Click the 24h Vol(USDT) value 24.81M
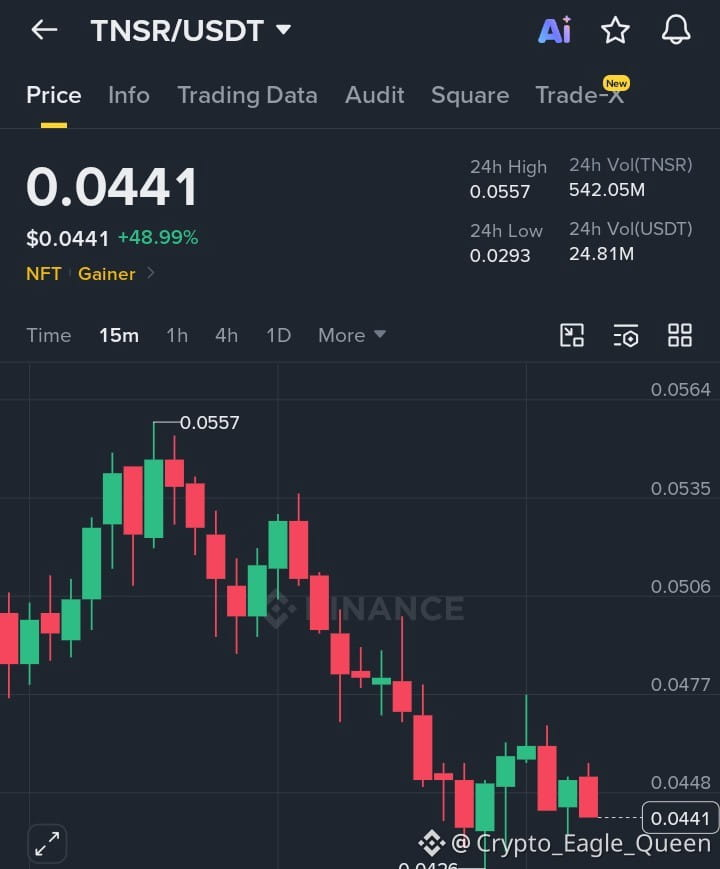 [x=601, y=254]
